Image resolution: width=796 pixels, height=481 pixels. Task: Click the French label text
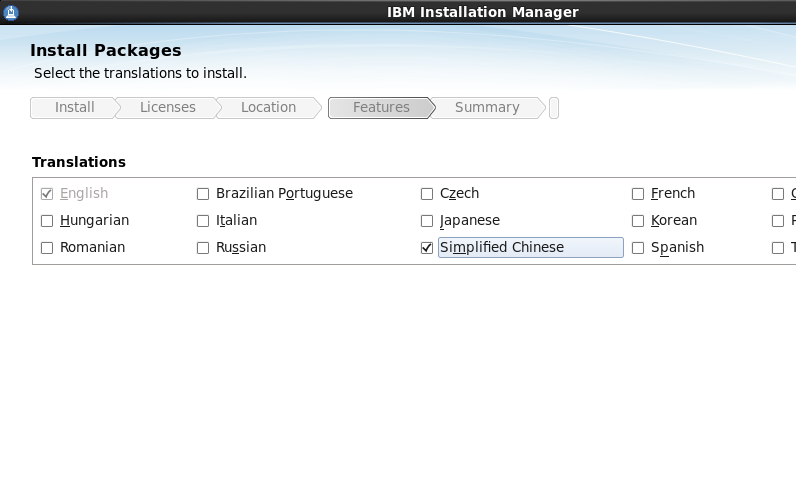673,194
